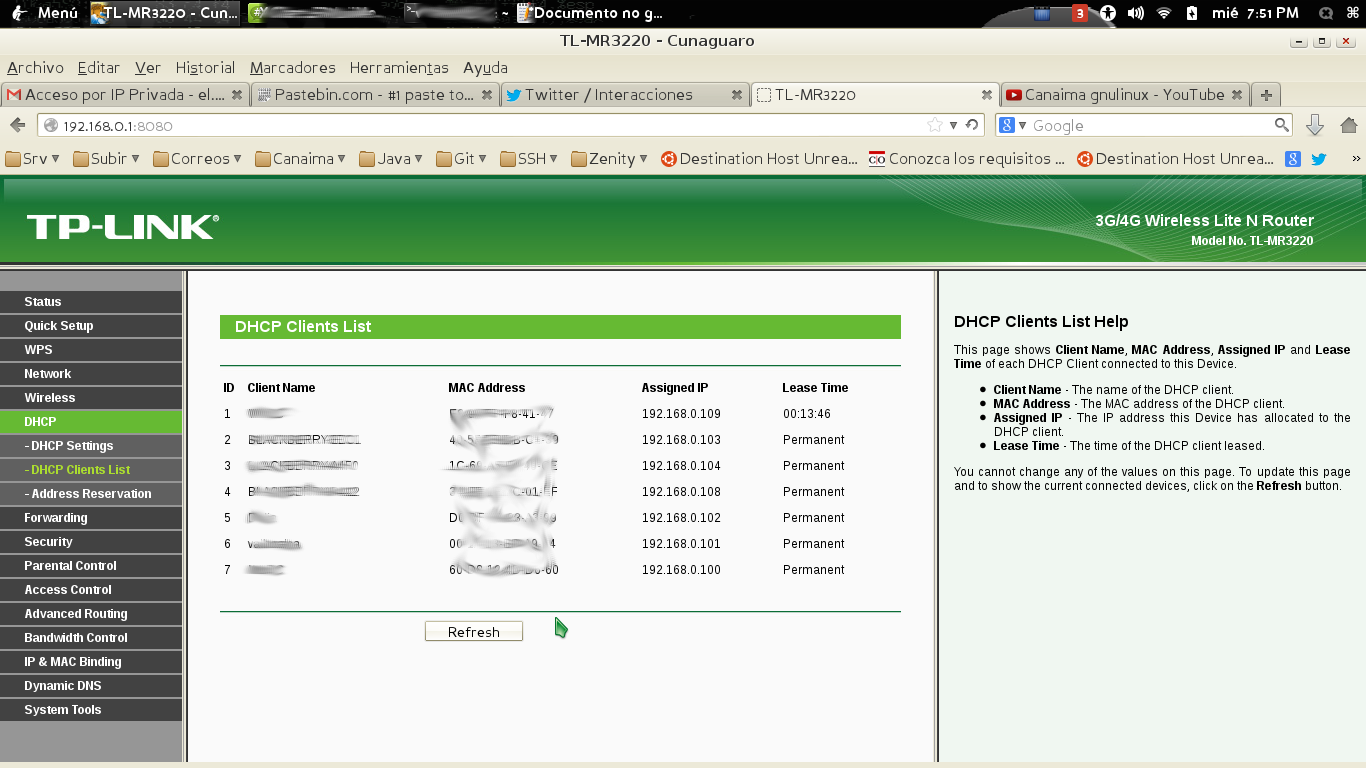Click the first Destination Host Unrea... bookmark
The image size is (1366, 768).
(x=759, y=159)
